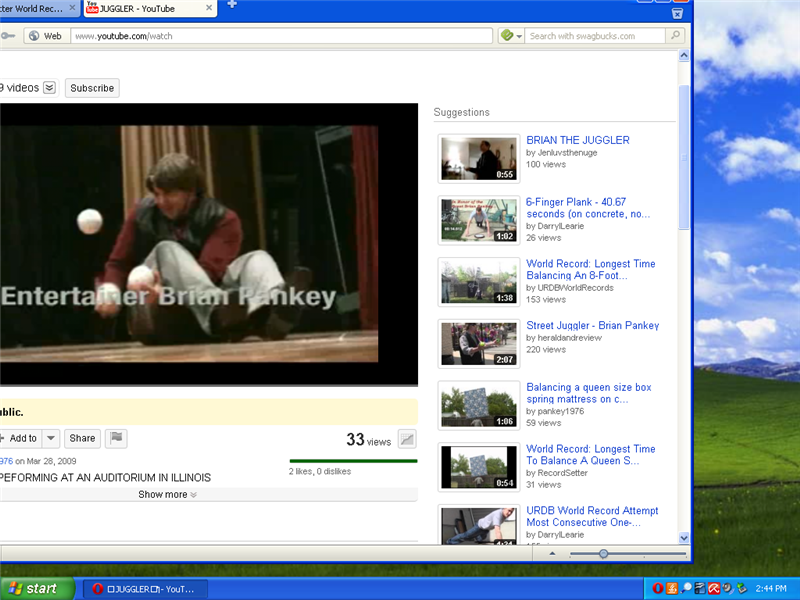Click the speaker volume tray icon
Screen dimensions: 800x600
(x=728, y=588)
